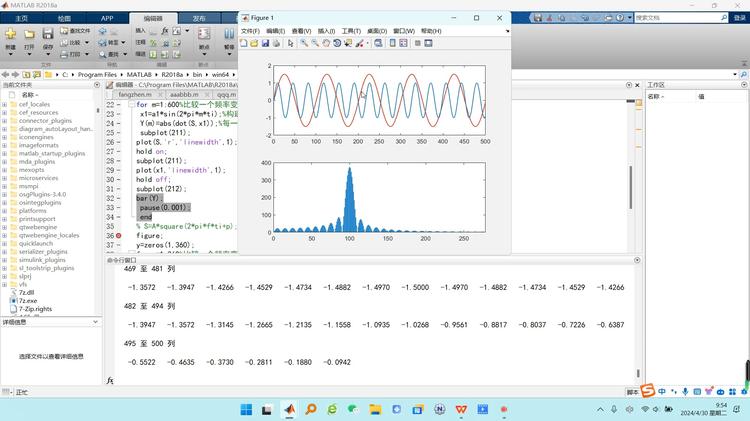Screen dimensions: 750x421
Task: Expand the New button dropdown arrow
Action: [x=11, y=54]
